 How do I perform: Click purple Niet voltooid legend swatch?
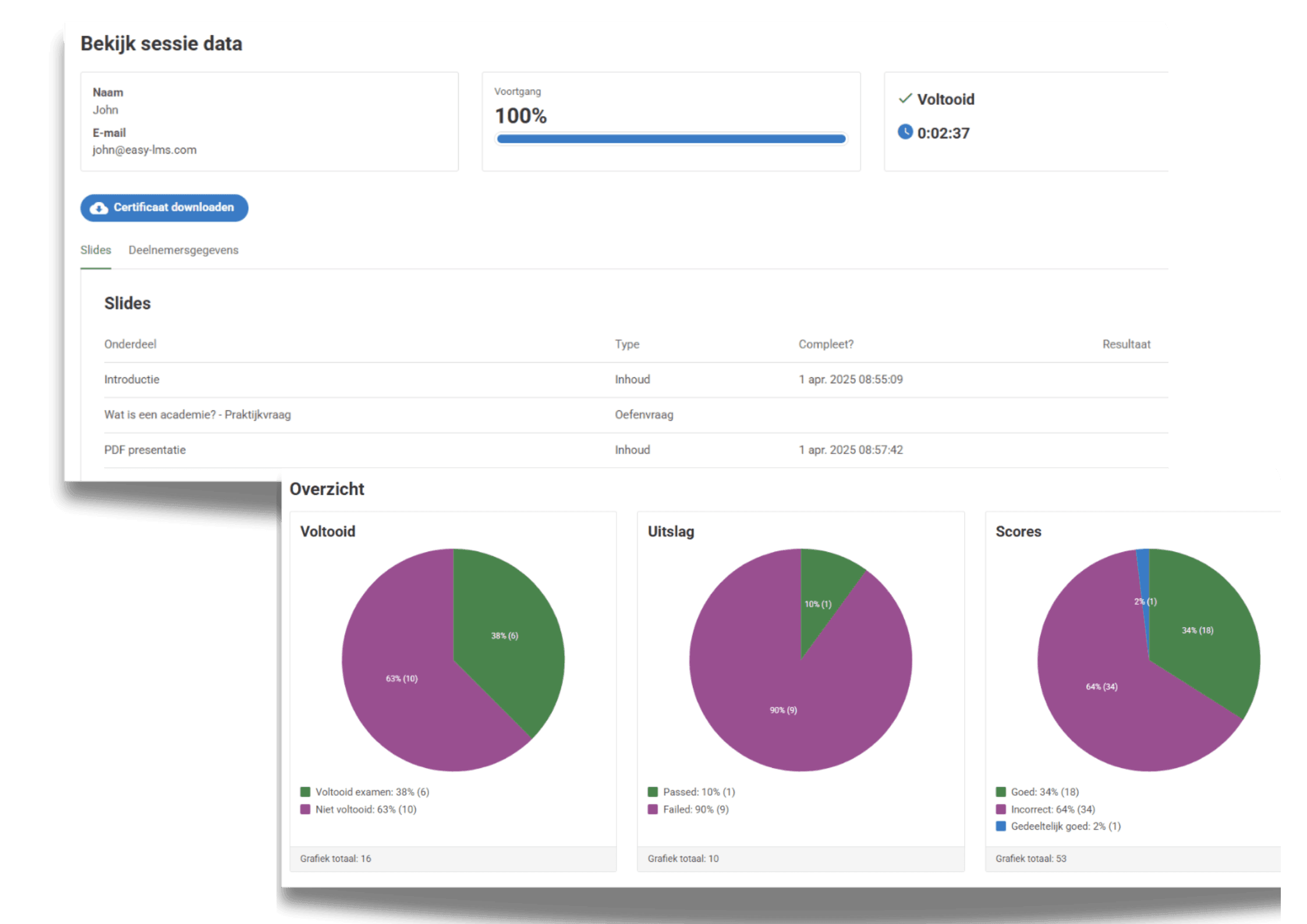tap(305, 809)
